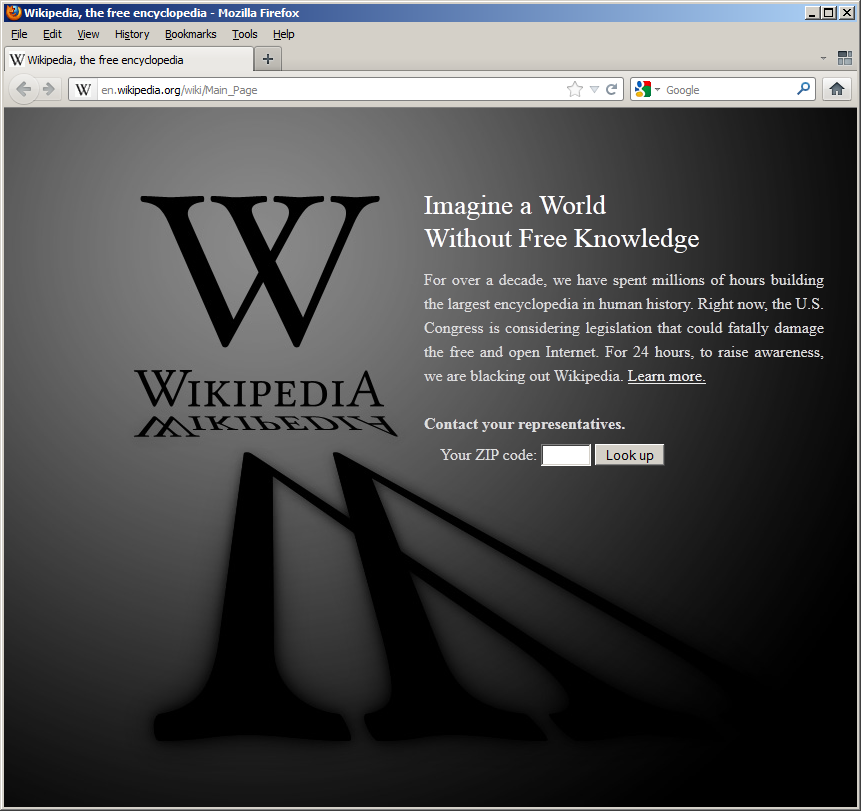This screenshot has width=861, height=811.
Task: Click the large Wikipedia W logo
Action: 260,271
